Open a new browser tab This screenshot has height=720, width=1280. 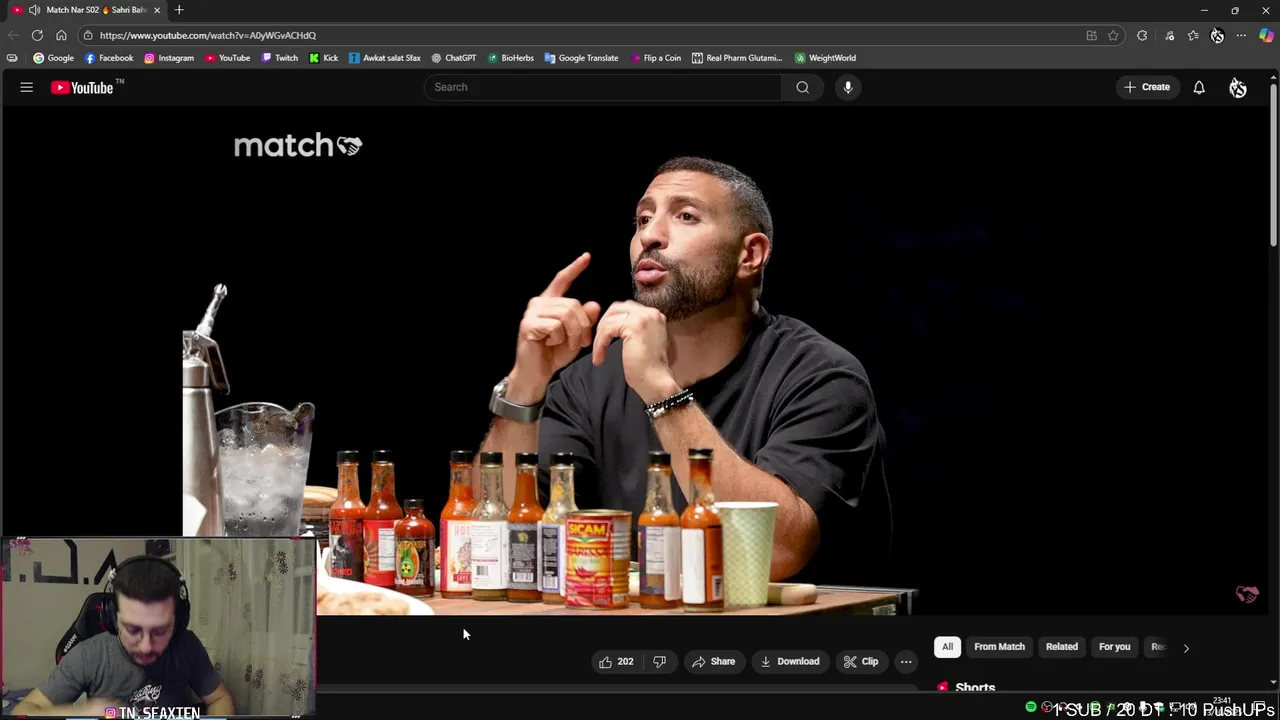(179, 10)
